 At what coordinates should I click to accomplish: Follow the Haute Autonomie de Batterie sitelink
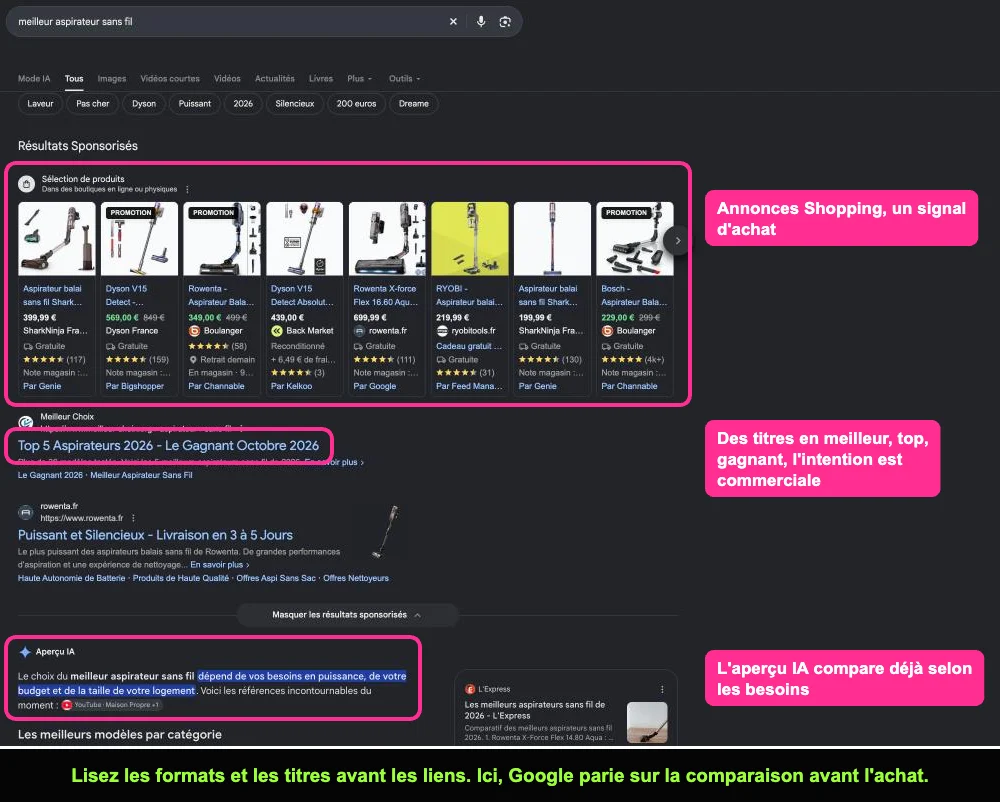tap(71, 578)
